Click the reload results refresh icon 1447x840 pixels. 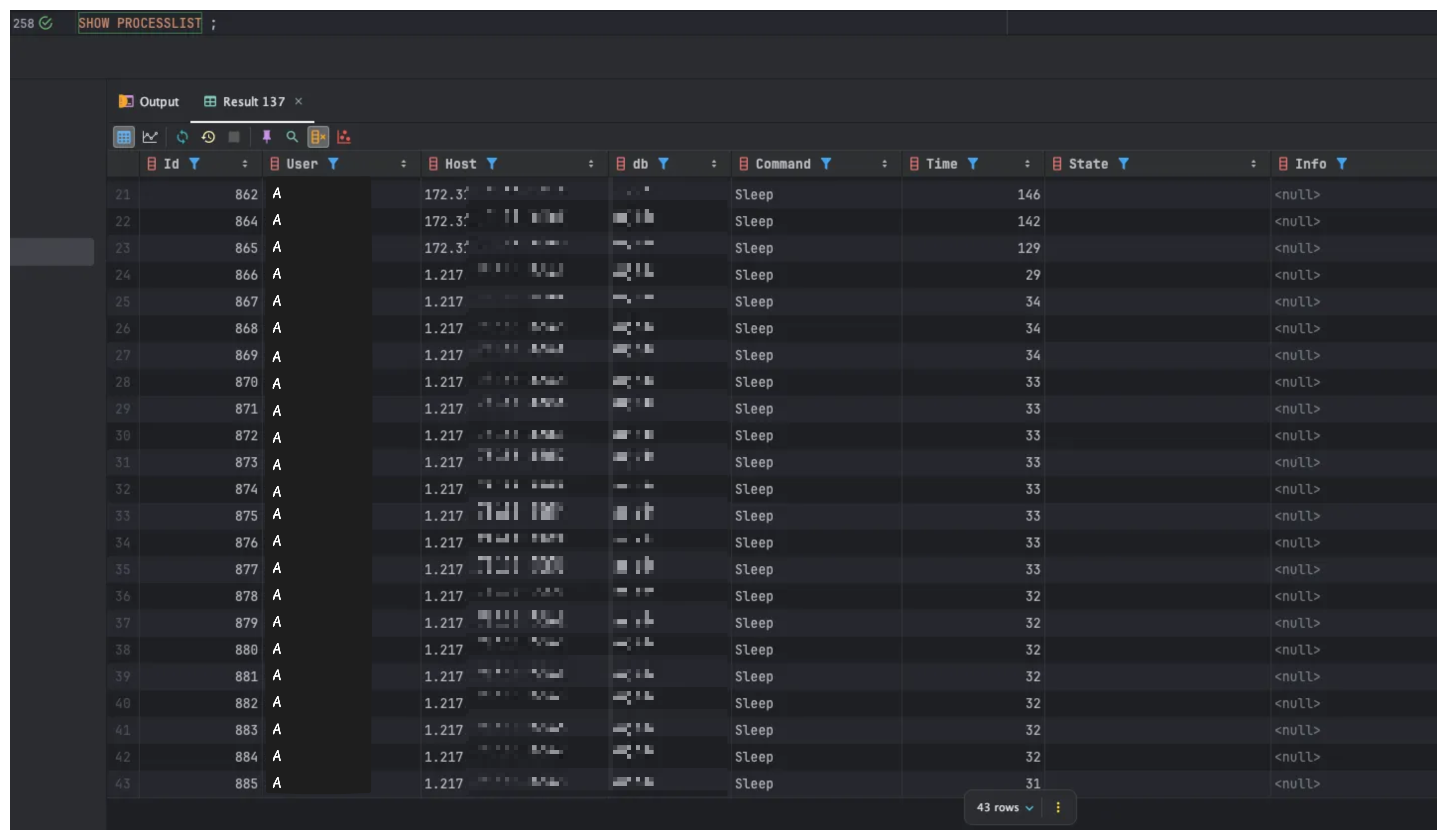[182, 137]
